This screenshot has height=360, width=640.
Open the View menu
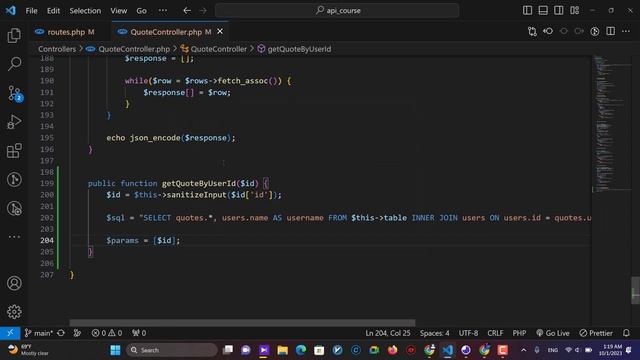[118, 11]
